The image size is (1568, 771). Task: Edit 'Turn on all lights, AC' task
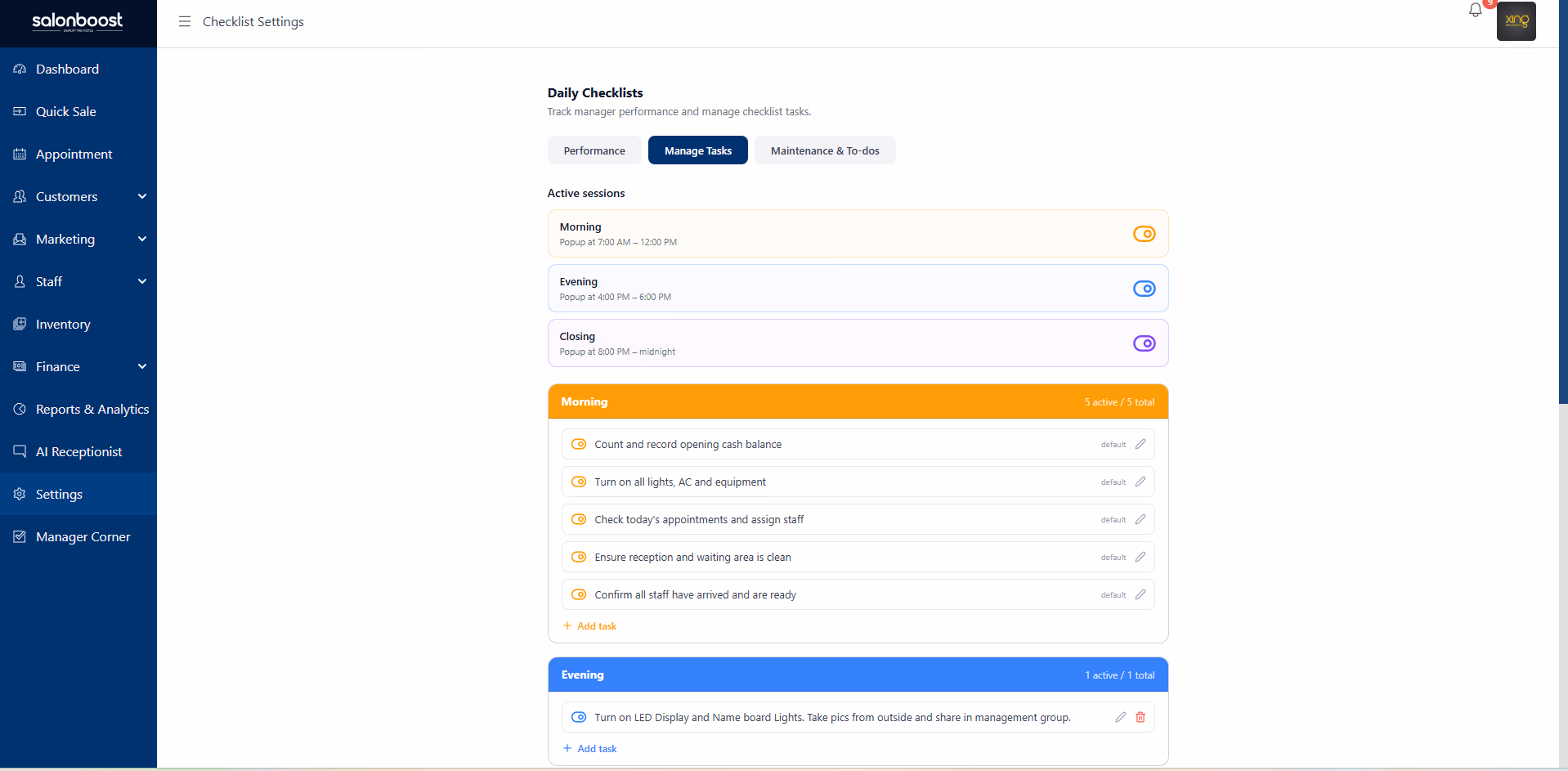1140,482
